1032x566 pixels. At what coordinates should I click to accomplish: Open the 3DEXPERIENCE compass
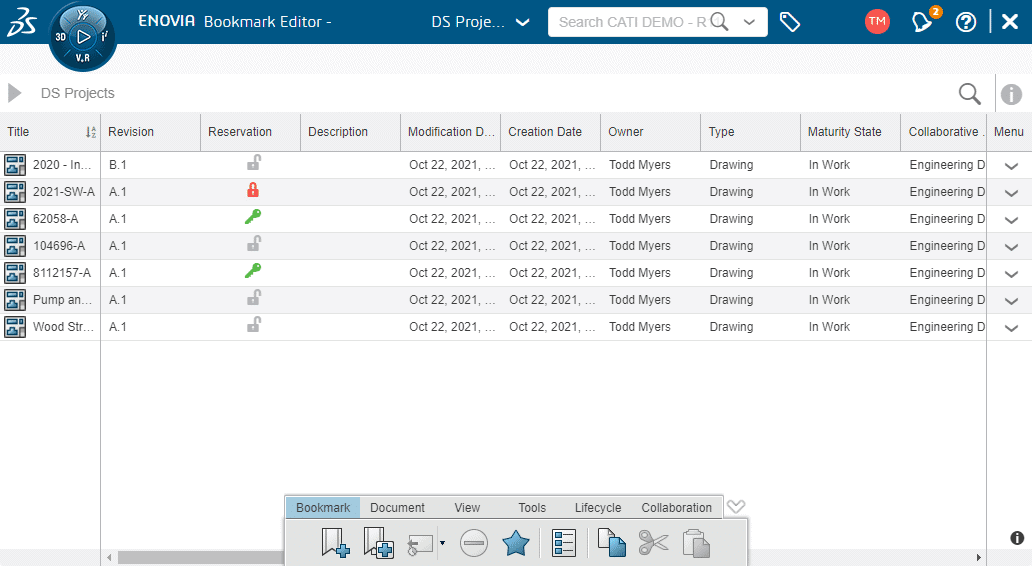pos(83,37)
